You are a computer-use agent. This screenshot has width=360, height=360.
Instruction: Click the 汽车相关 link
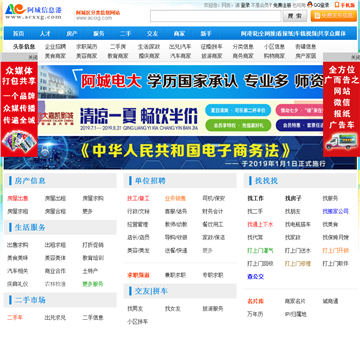18,271
